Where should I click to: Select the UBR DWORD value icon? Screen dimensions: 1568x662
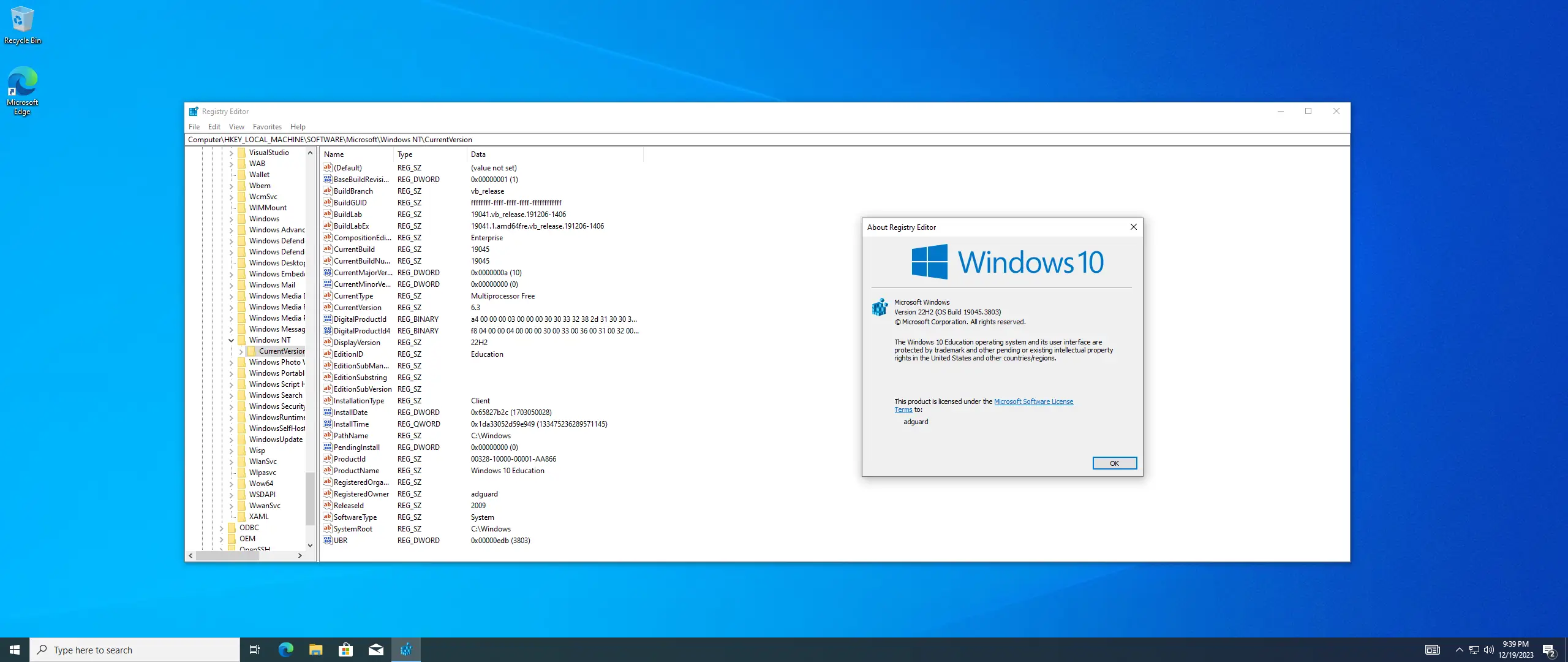pos(328,541)
